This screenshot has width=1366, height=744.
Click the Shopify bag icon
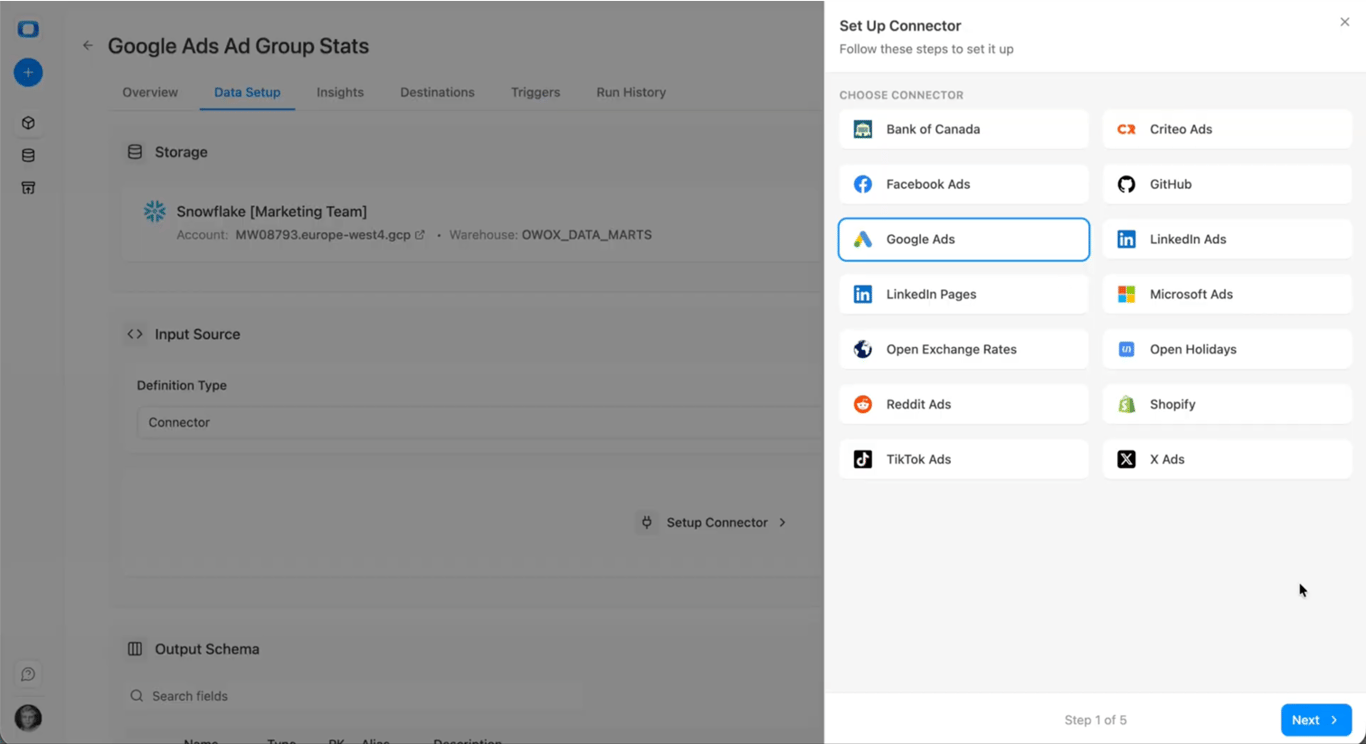pos(1126,404)
